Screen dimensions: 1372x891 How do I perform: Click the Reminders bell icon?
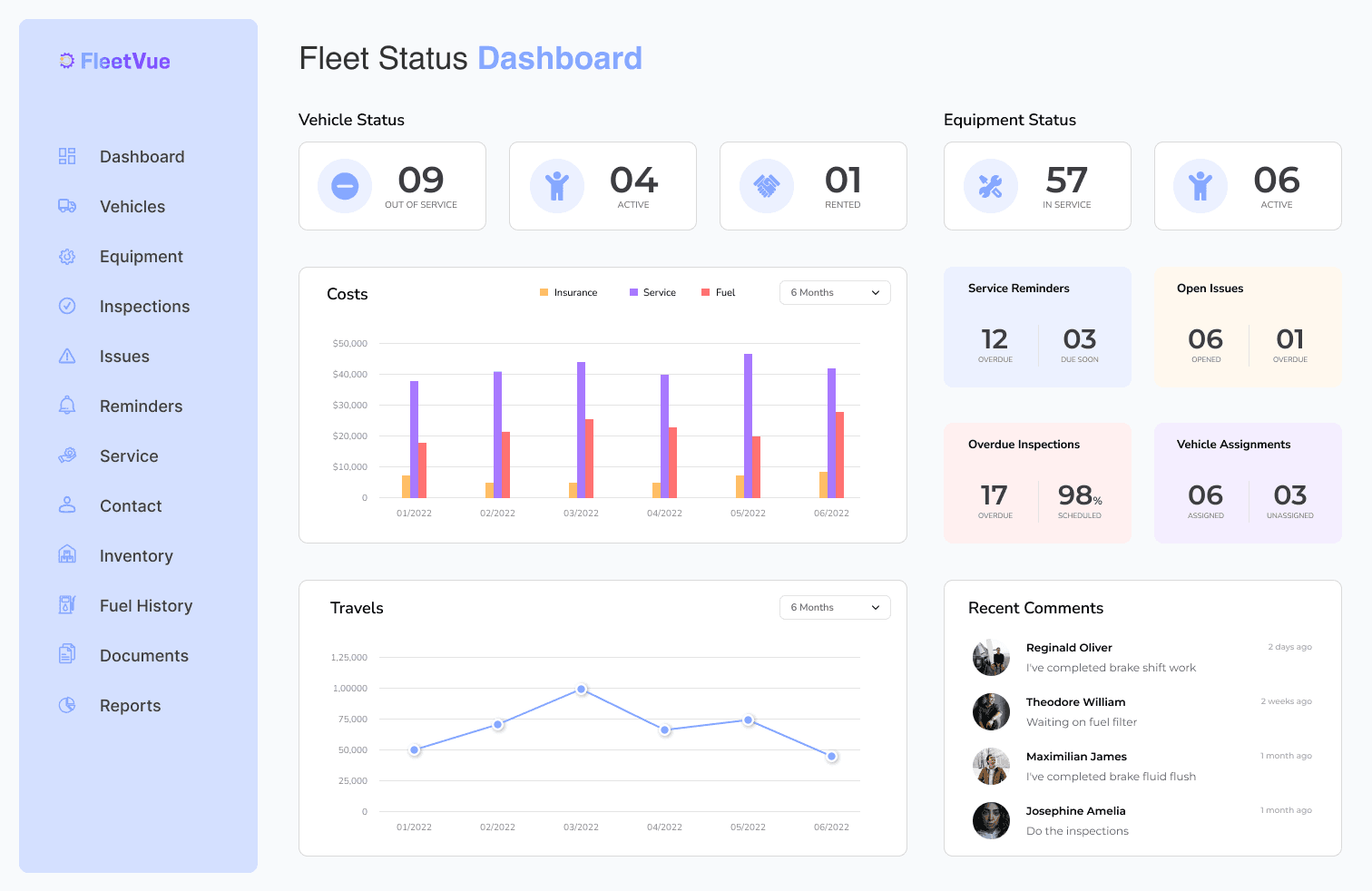click(x=67, y=406)
